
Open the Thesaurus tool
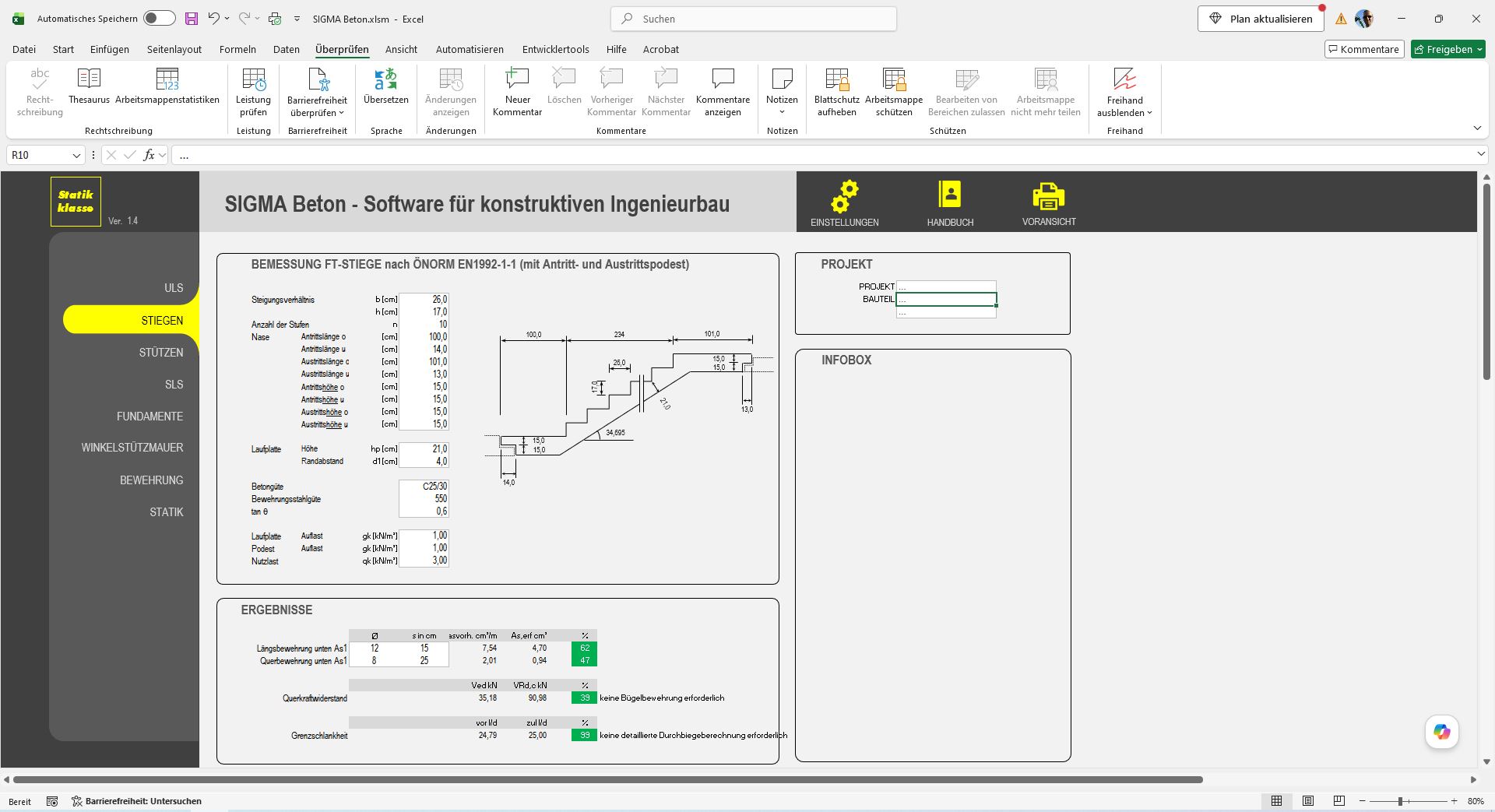[89, 86]
